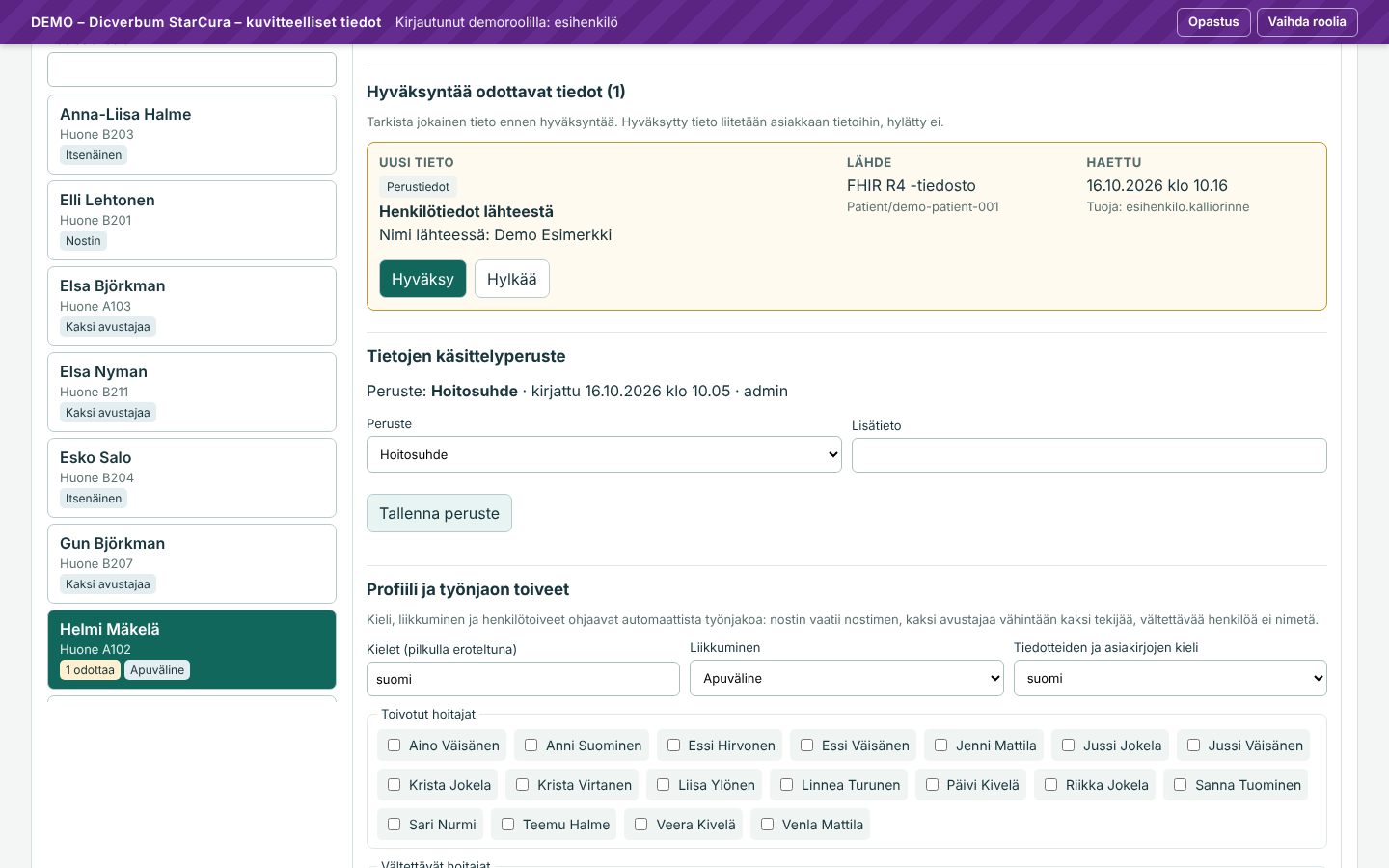The height and width of the screenshot is (868, 1389).
Task: Choose Elsa Nyman from the list
Action: click(x=192, y=392)
